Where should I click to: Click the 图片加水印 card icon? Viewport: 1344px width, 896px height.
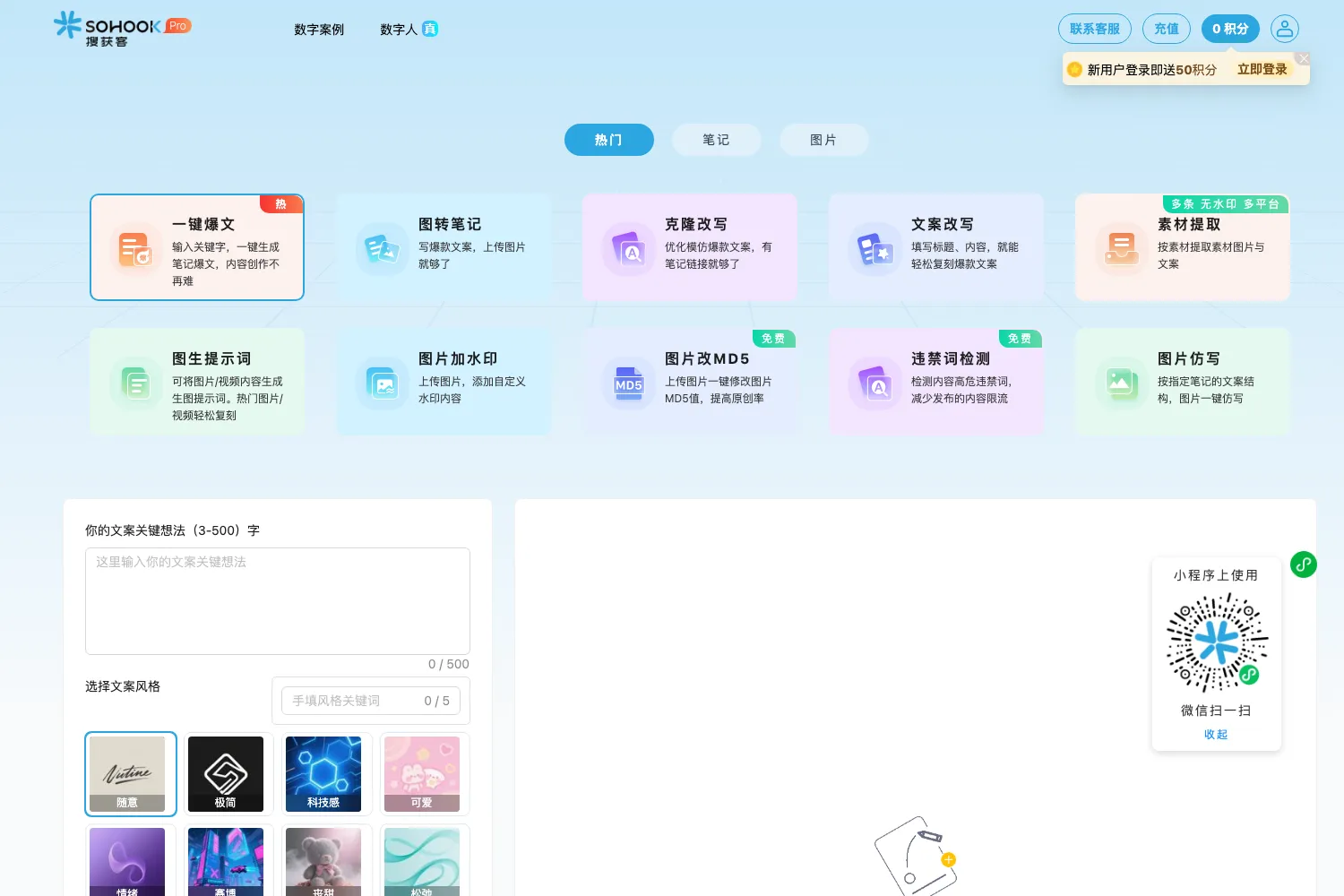[382, 383]
